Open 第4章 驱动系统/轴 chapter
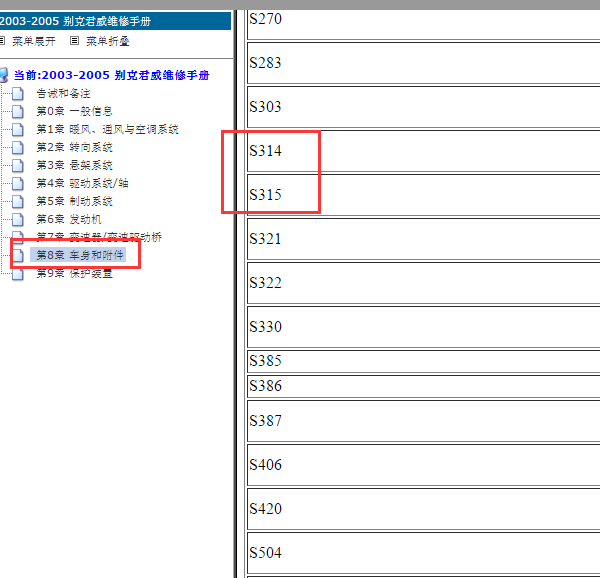Screen dimensions: 600x578 [x=82, y=183]
